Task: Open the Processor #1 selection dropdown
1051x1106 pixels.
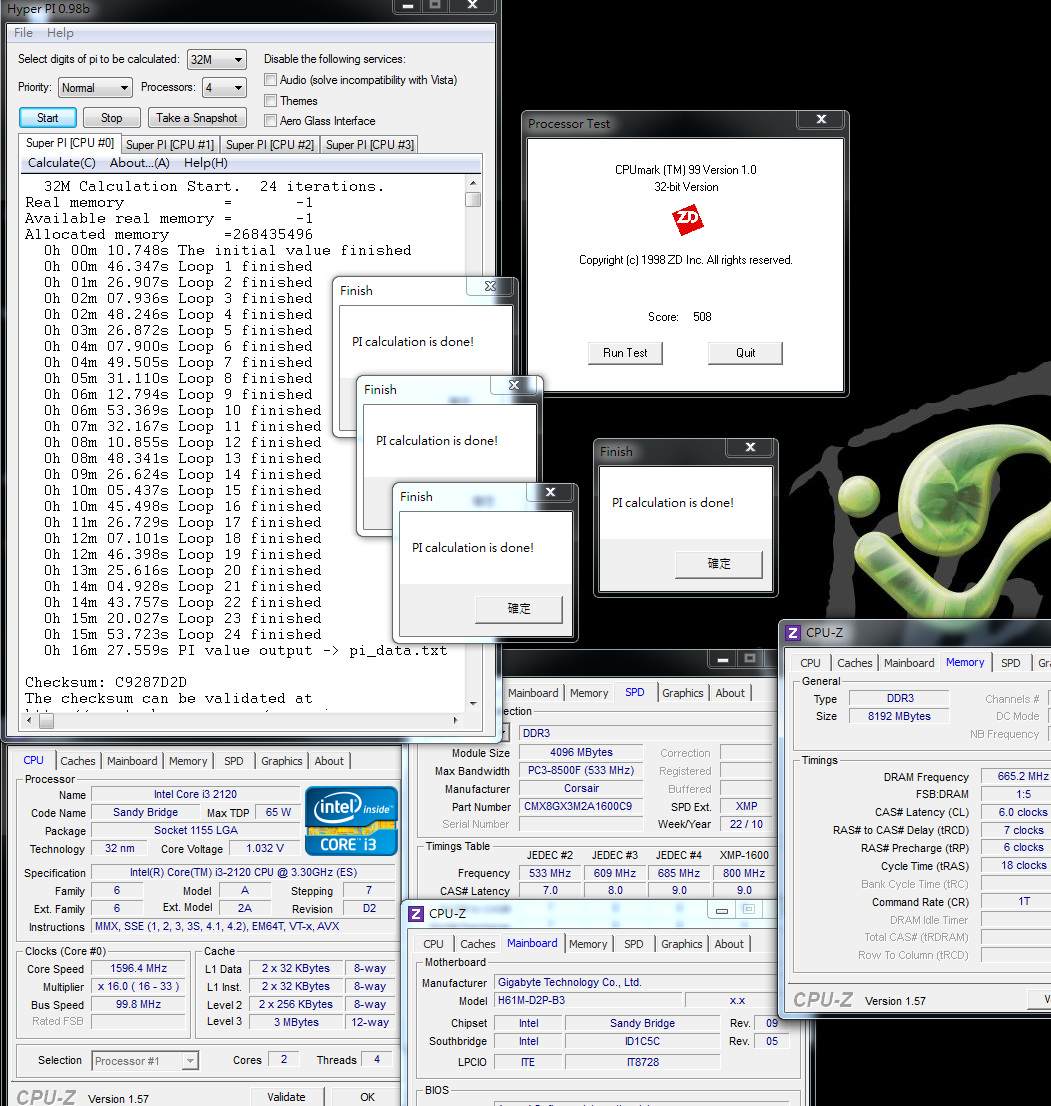Action: (x=145, y=1061)
